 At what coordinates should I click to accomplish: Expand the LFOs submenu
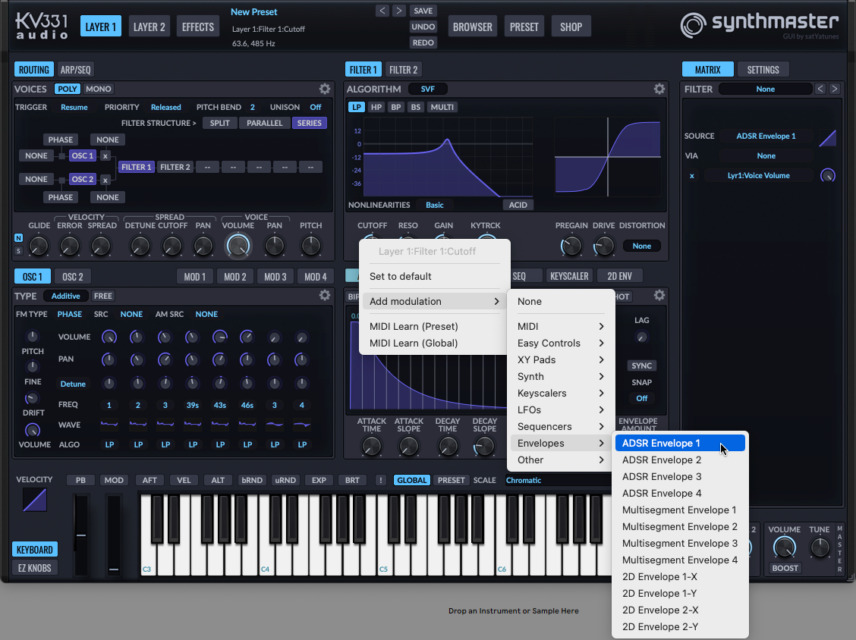[x=561, y=410]
